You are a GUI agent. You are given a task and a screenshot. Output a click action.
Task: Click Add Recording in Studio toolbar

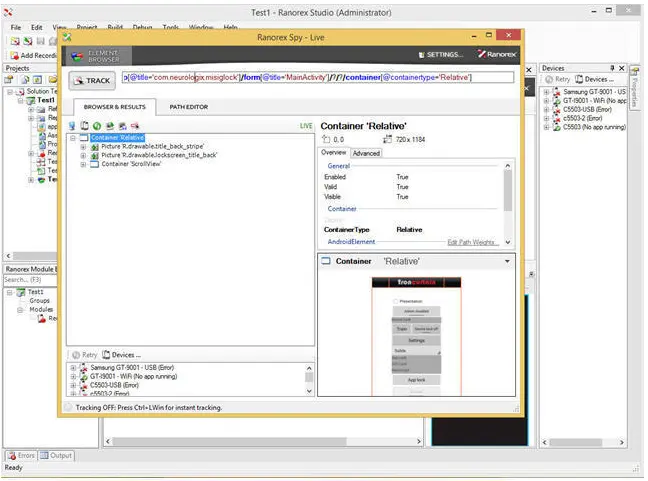(34, 55)
